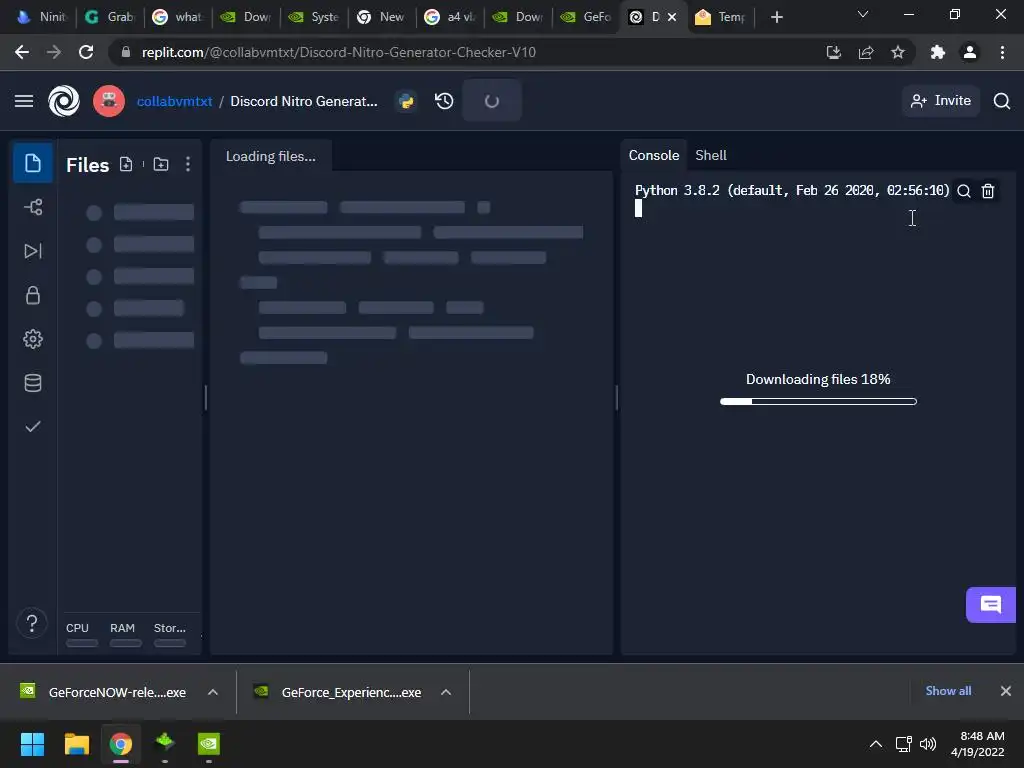Select the Loading files... editor tab
This screenshot has width=1024, height=768.
coord(270,156)
